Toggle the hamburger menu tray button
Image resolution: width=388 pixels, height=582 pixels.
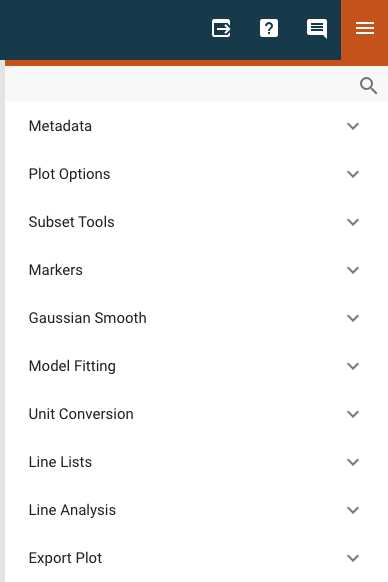point(365,28)
